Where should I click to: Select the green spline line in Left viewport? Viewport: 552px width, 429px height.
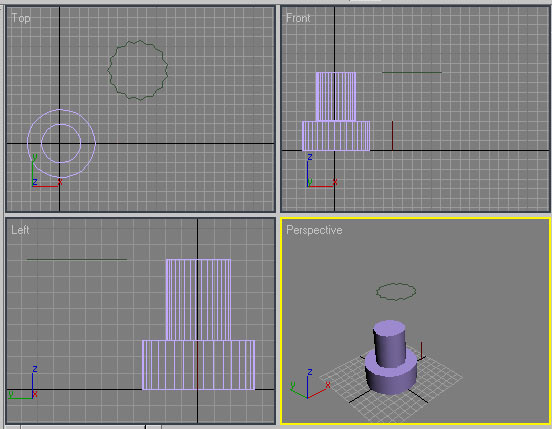(x=77, y=259)
